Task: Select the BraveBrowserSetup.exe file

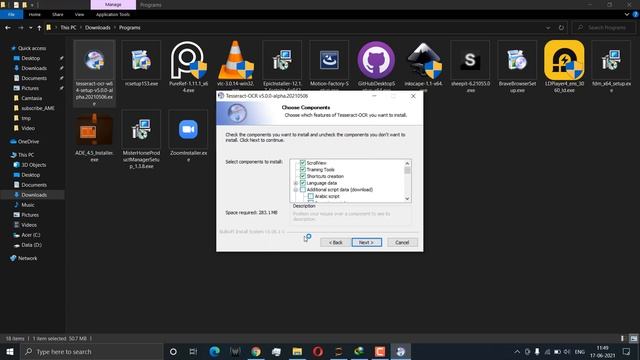Action: coord(517,66)
